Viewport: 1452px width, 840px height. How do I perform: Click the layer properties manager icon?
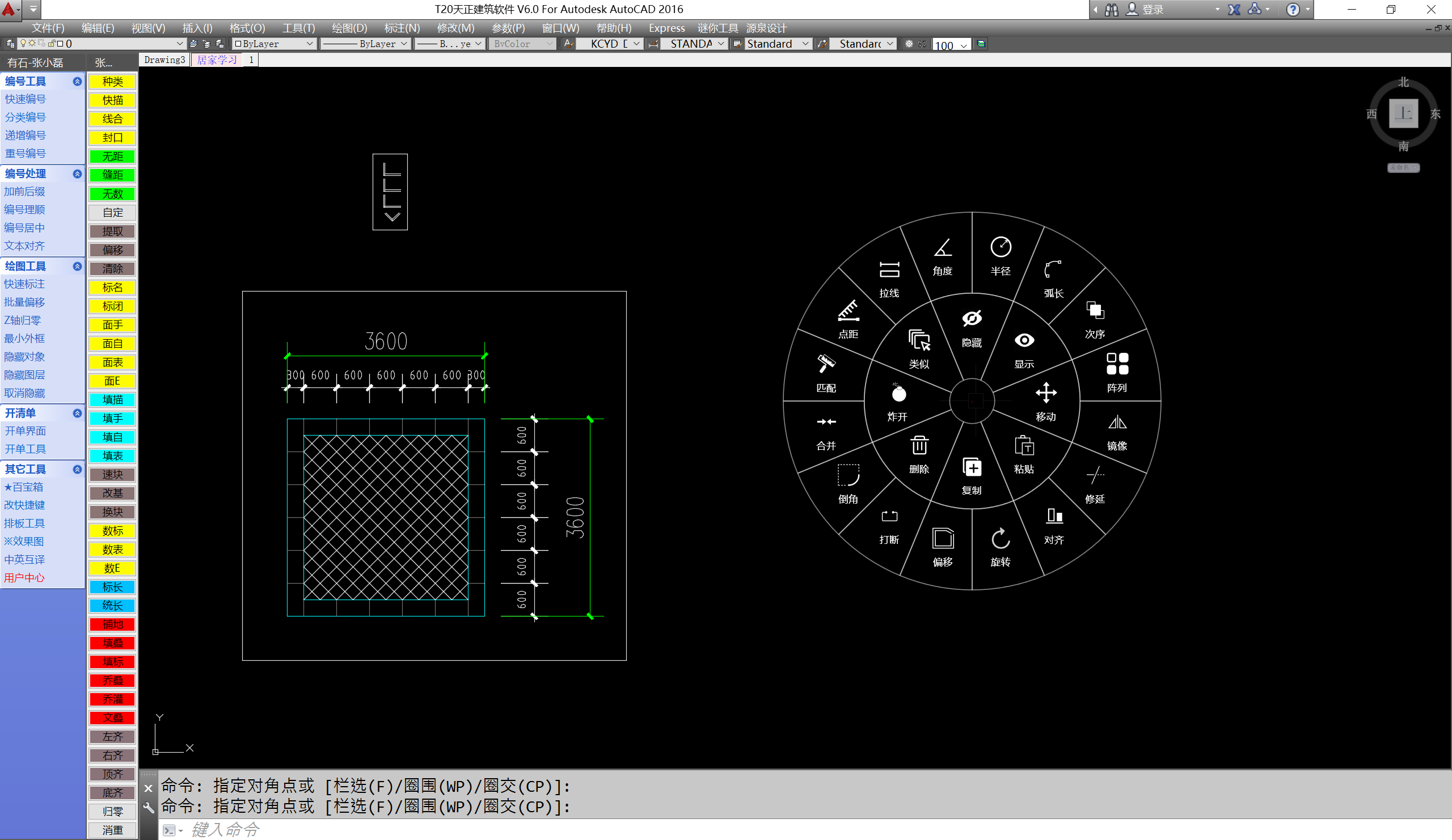10,44
